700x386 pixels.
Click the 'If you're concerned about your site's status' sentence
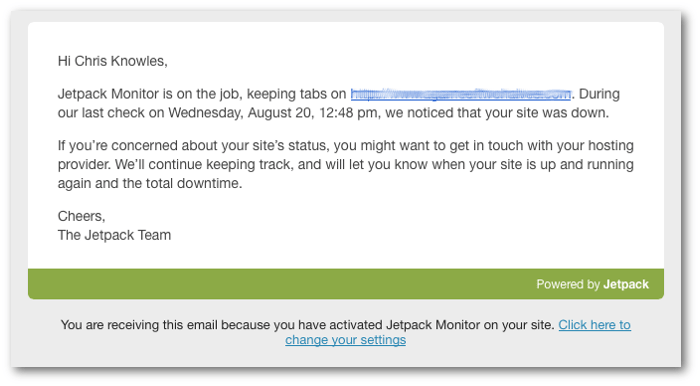click(x=194, y=146)
